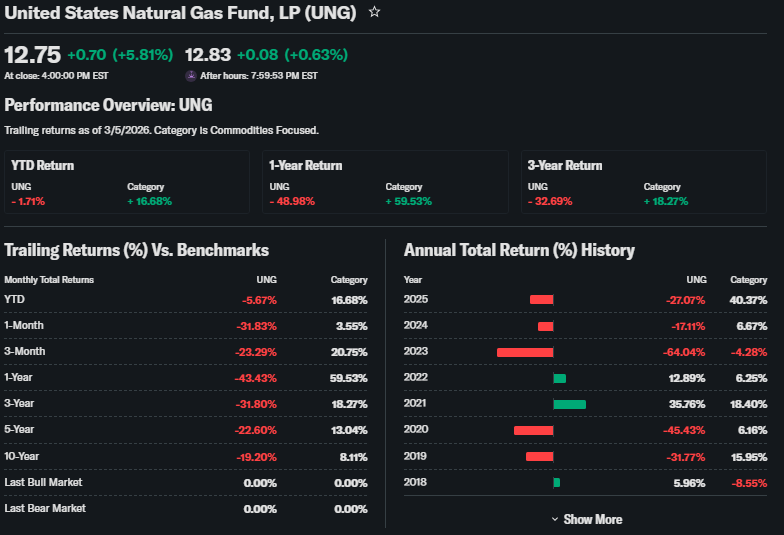Screen dimensions: 784x535
Task: Open the 1-Year Return card
Action: [x=384, y=182]
